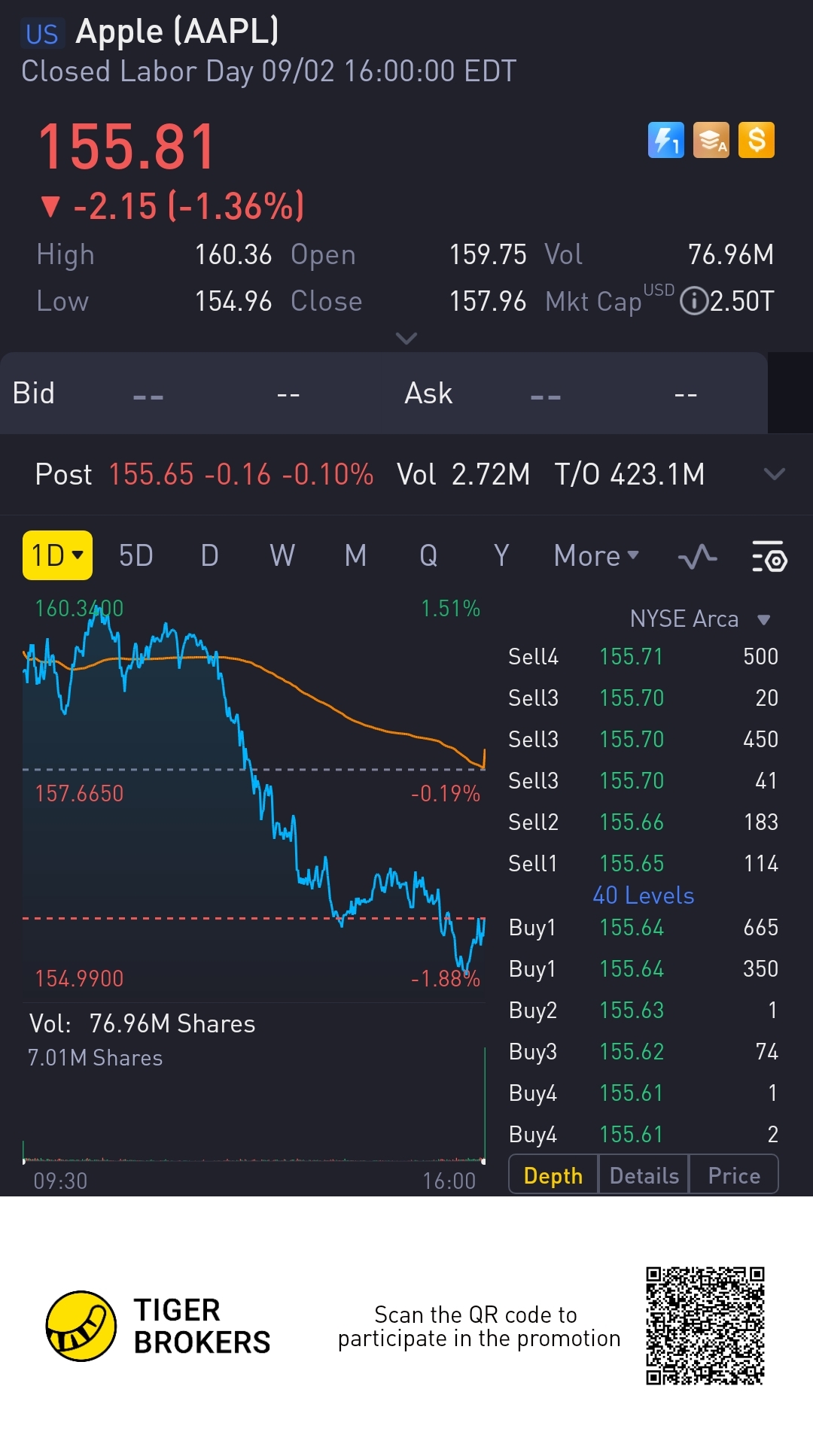Image resolution: width=813 pixels, height=1456 pixels.
Task: Tap the 40 Levels link
Action: pyautogui.click(x=644, y=895)
